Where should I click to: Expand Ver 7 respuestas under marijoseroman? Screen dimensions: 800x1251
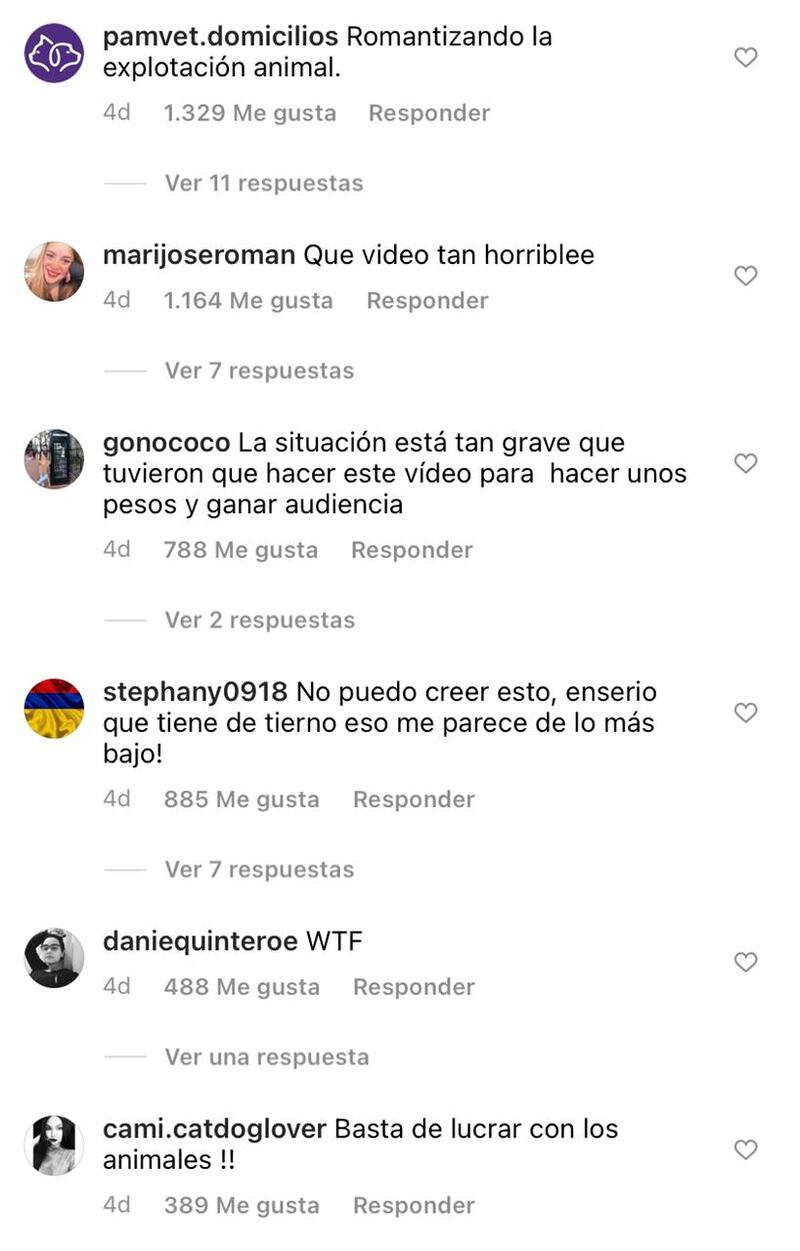pos(260,371)
